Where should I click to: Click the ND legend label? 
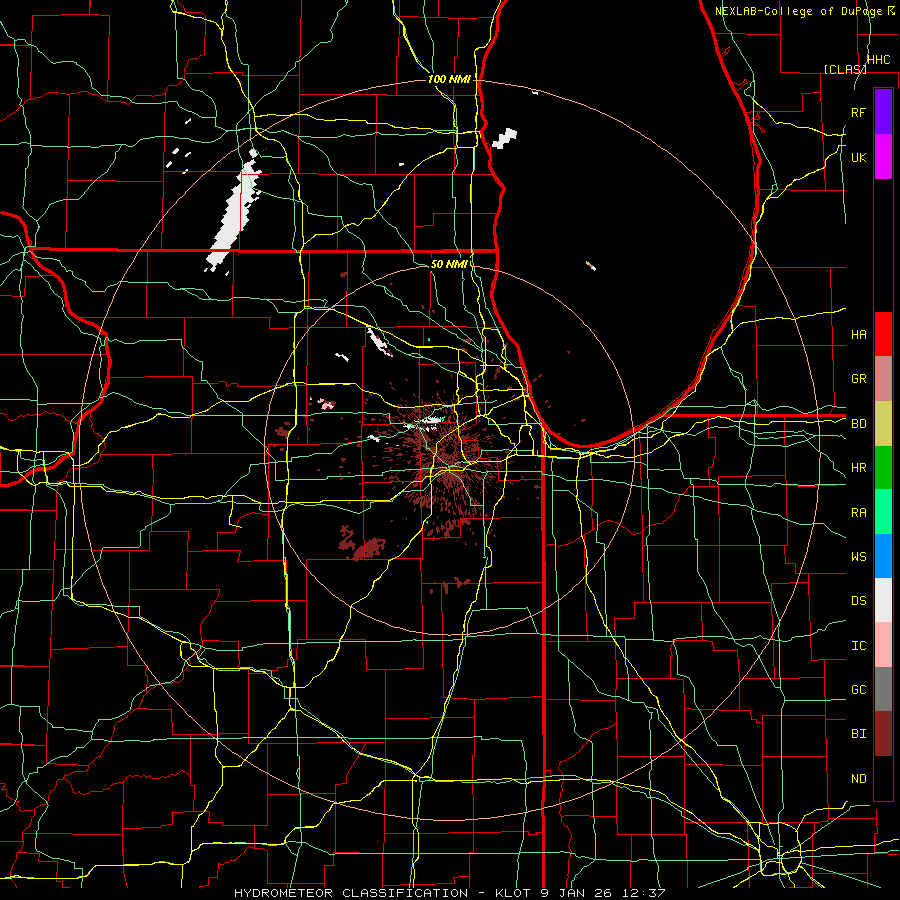click(x=858, y=779)
